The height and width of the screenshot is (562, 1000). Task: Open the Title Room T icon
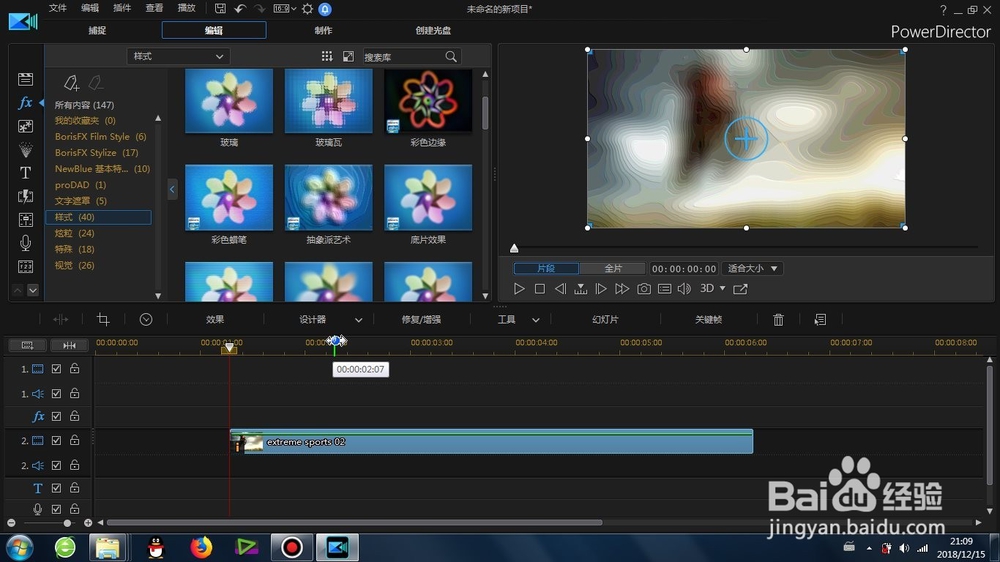coord(26,173)
